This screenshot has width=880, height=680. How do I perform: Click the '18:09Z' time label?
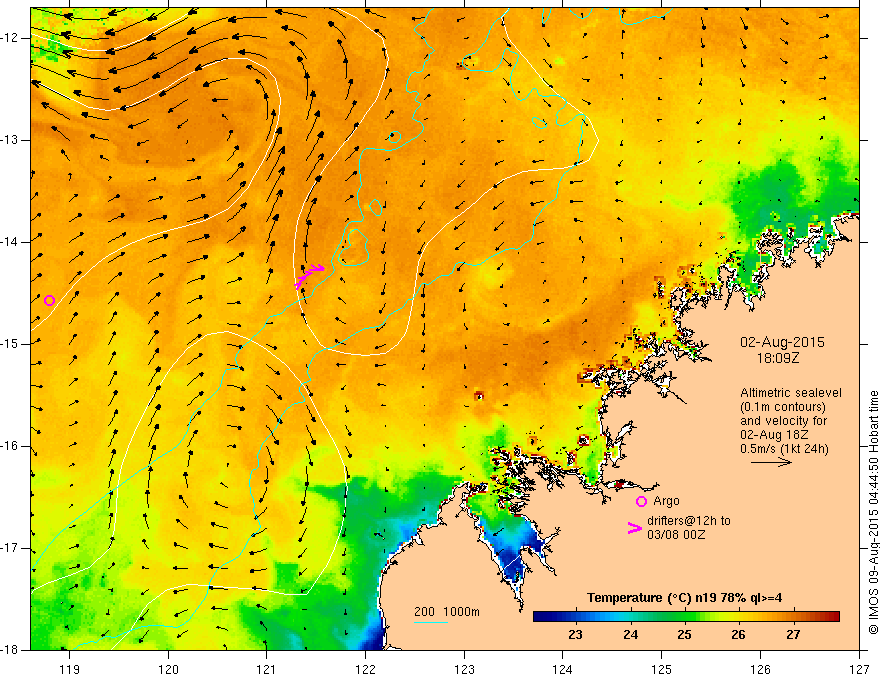[x=778, y=358]
